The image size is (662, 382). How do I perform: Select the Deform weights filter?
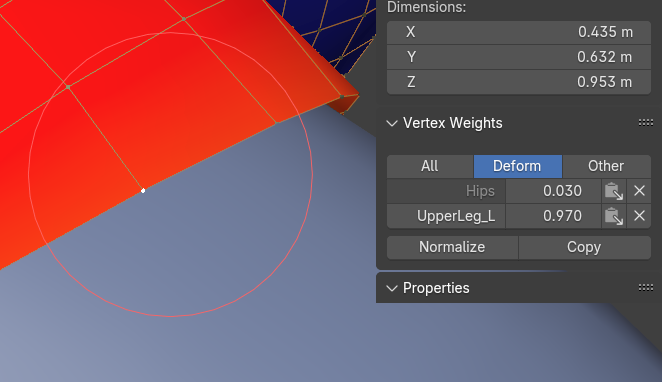click(x=518, y=166)
